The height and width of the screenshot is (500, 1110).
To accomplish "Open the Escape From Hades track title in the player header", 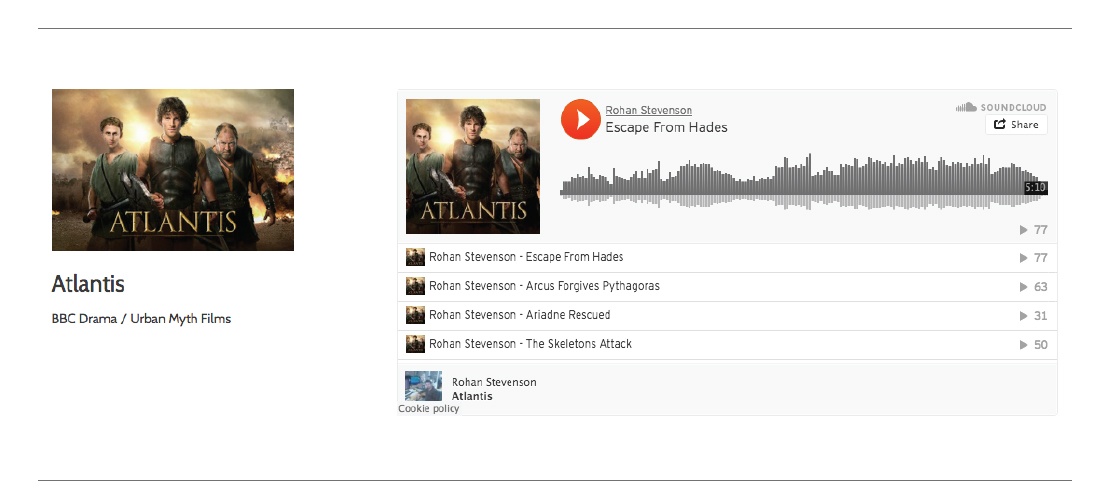I will pyautogui.click(x=666, y=127).
